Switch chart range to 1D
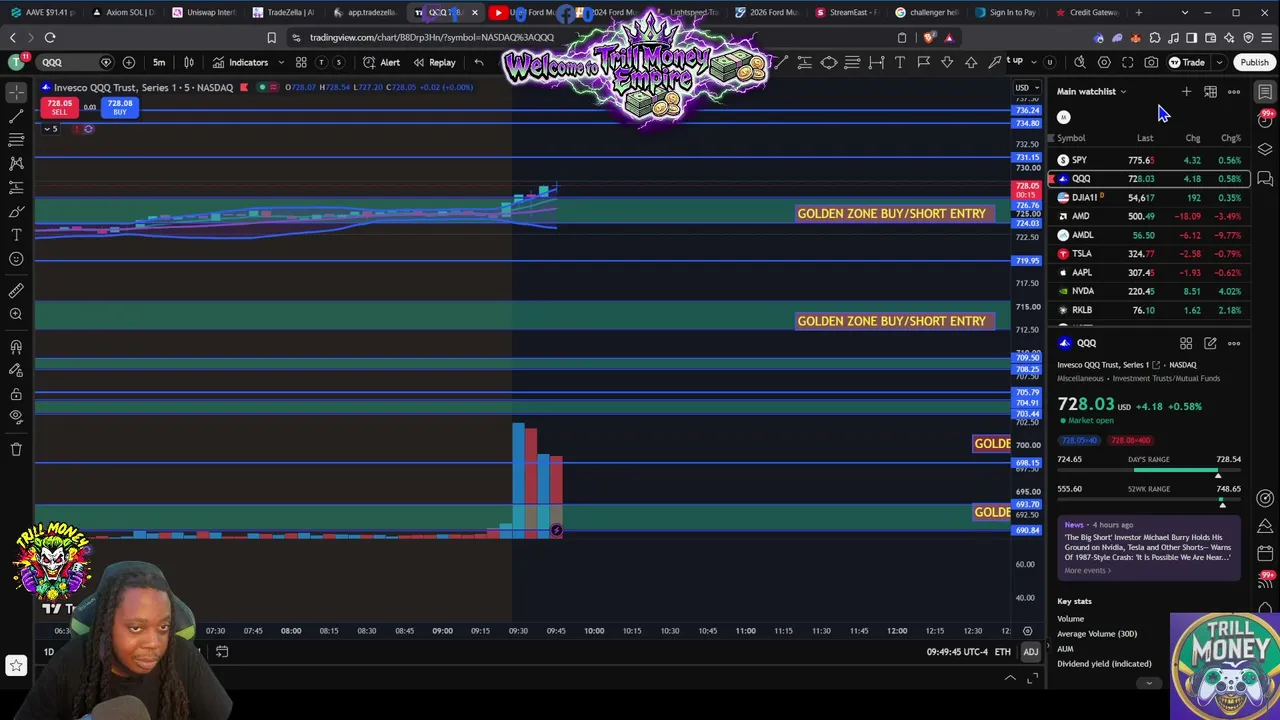1280x720 pixels. point(48,652)
